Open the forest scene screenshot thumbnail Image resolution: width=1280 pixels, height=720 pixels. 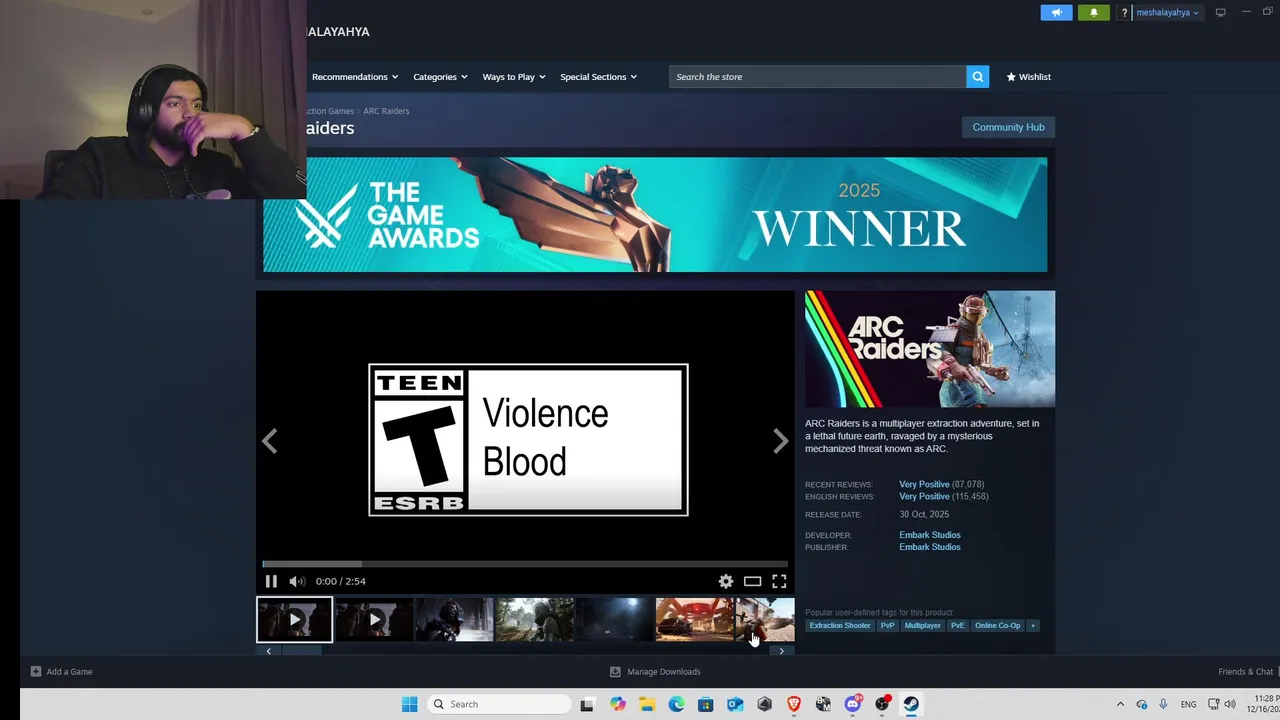(x=534, y=620)
